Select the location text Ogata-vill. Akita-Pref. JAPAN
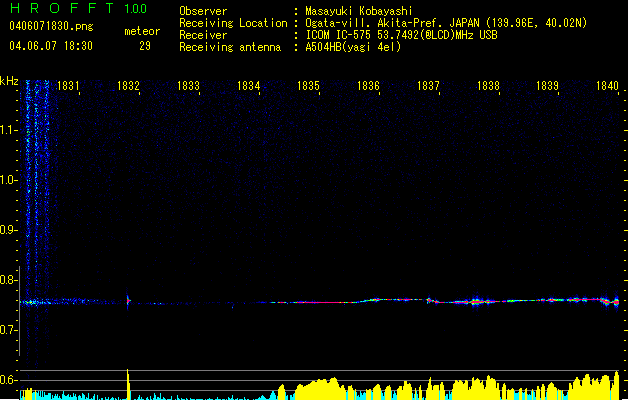 [393, 23]
